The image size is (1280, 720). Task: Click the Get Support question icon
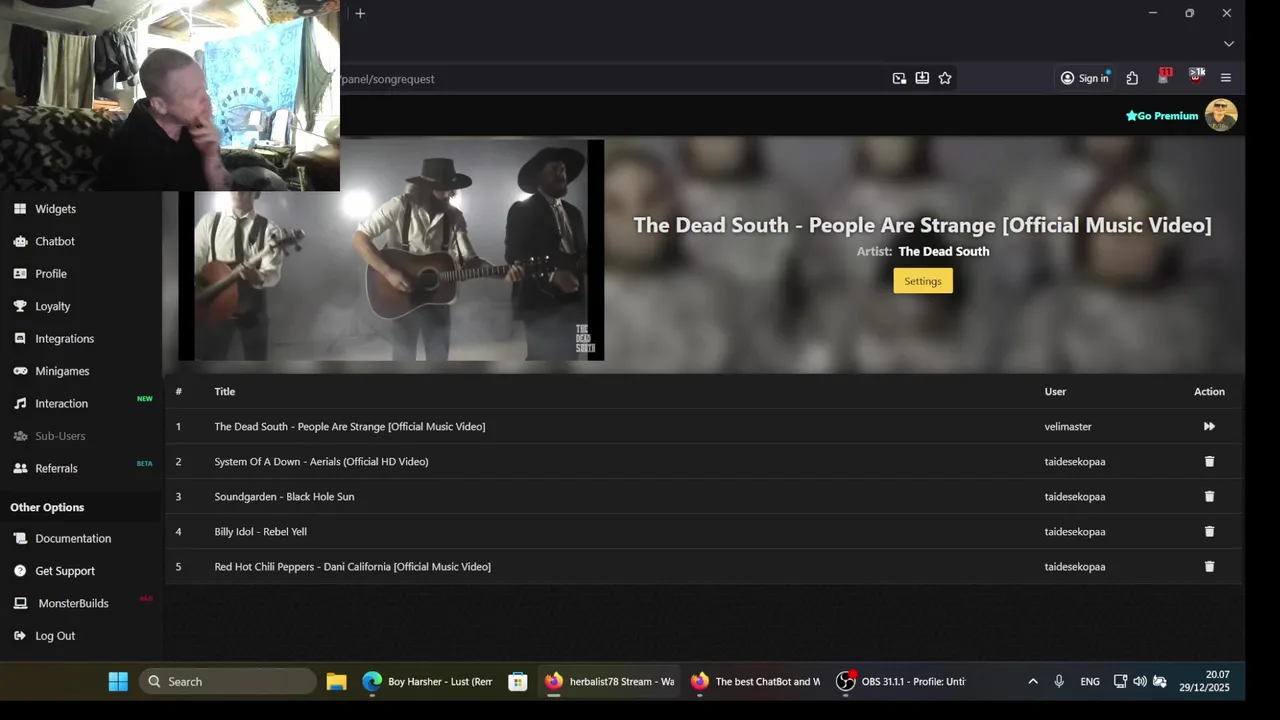[20, 571]
